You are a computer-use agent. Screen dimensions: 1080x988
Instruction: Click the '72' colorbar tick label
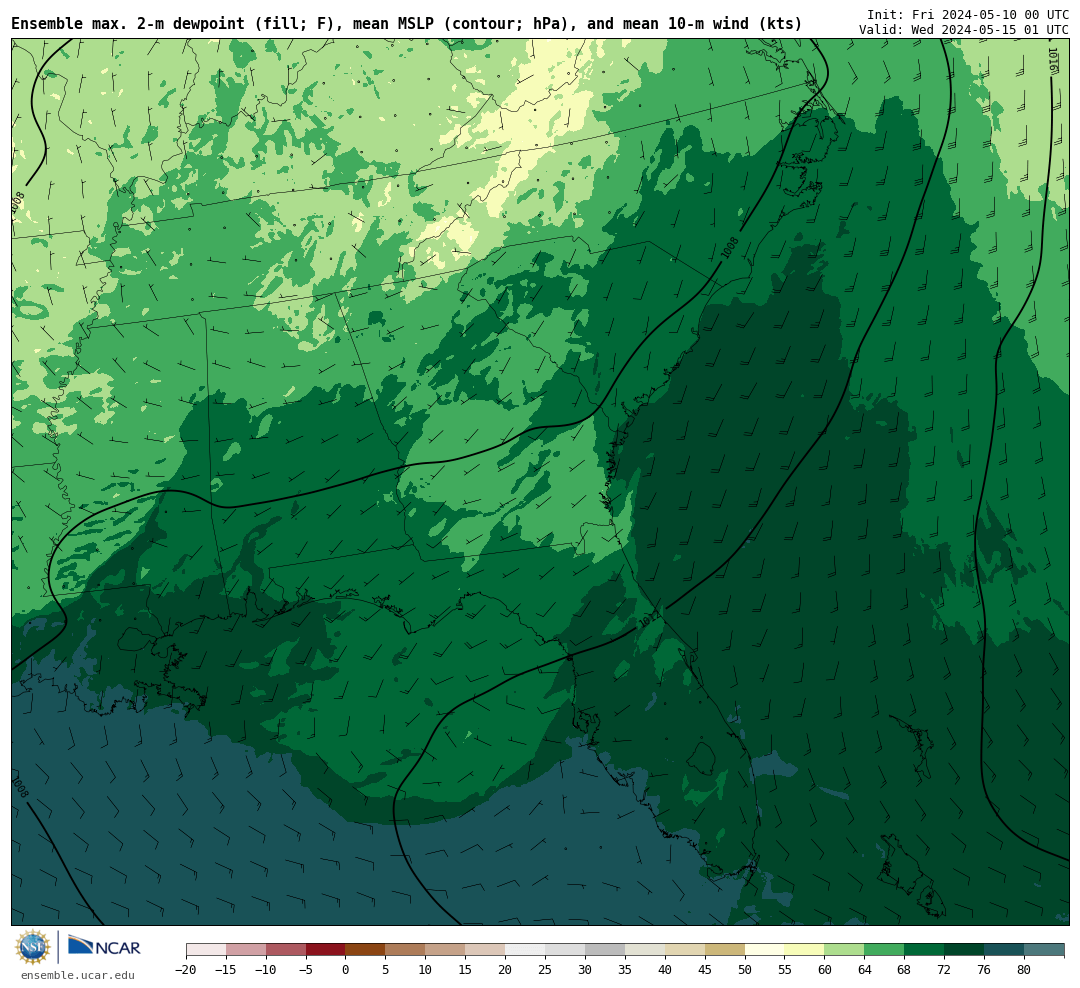pos(944,970)
